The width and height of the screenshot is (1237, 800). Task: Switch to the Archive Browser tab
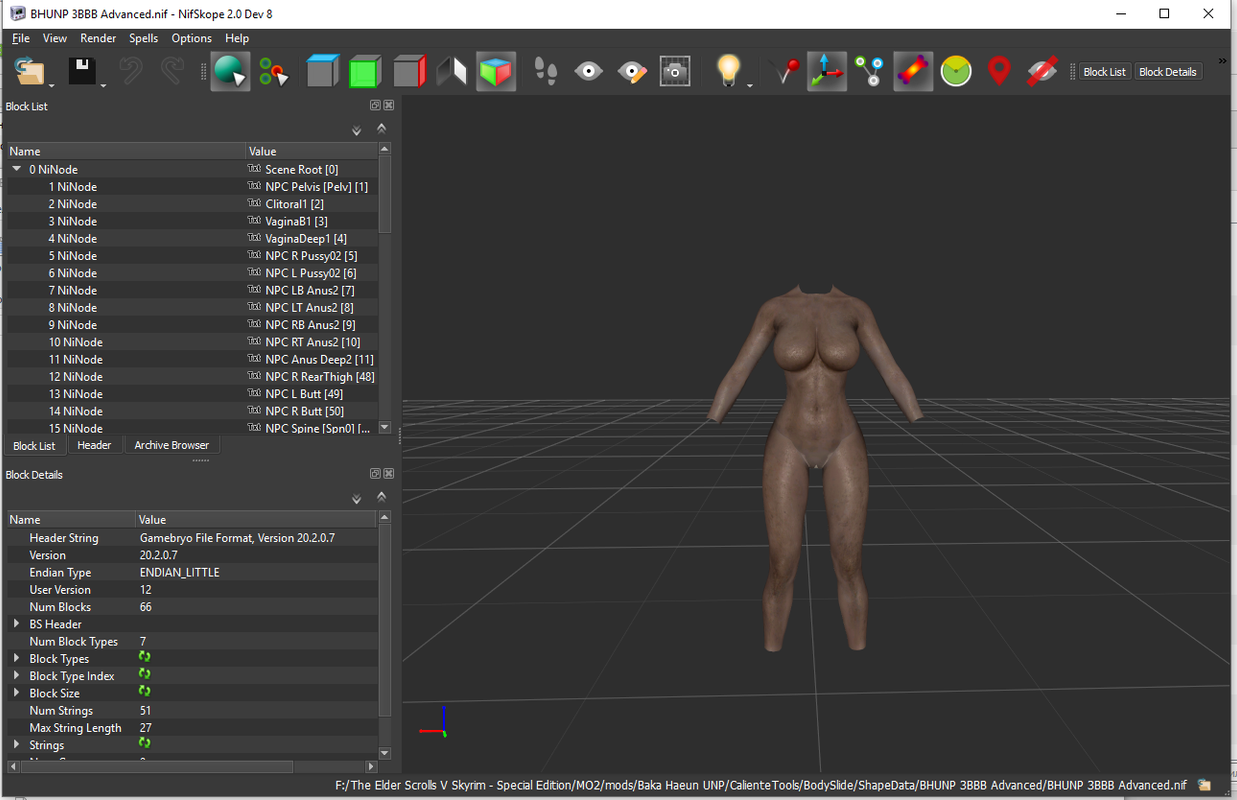[171, 446]
